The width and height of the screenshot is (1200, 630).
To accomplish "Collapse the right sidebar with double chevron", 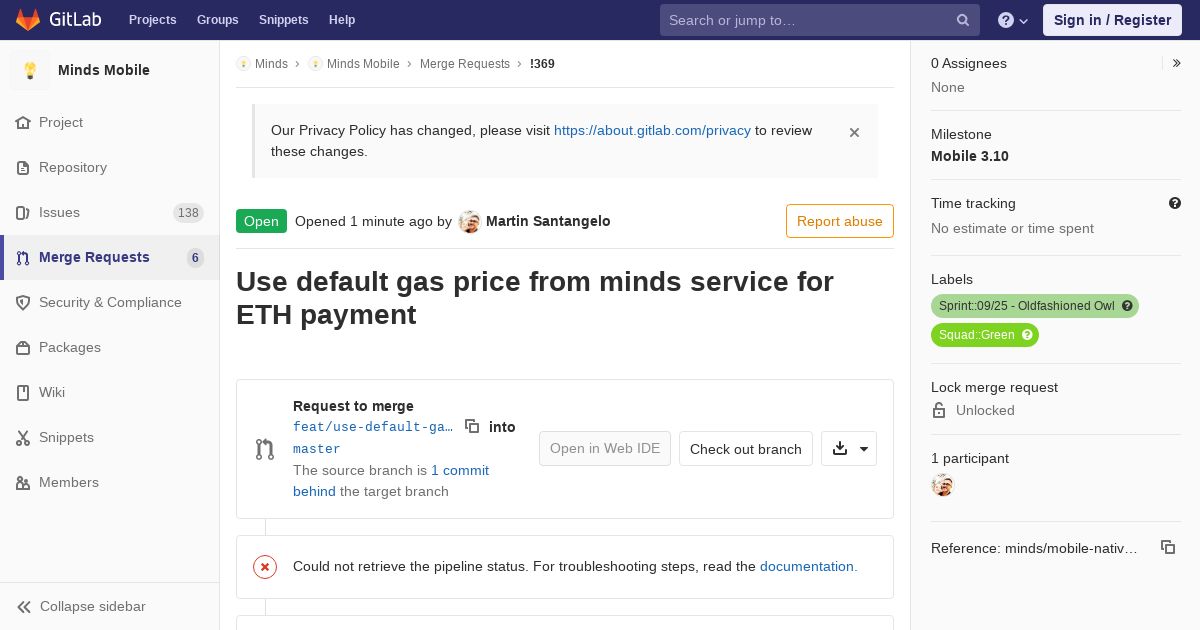I will click(x=1177, y=63).
